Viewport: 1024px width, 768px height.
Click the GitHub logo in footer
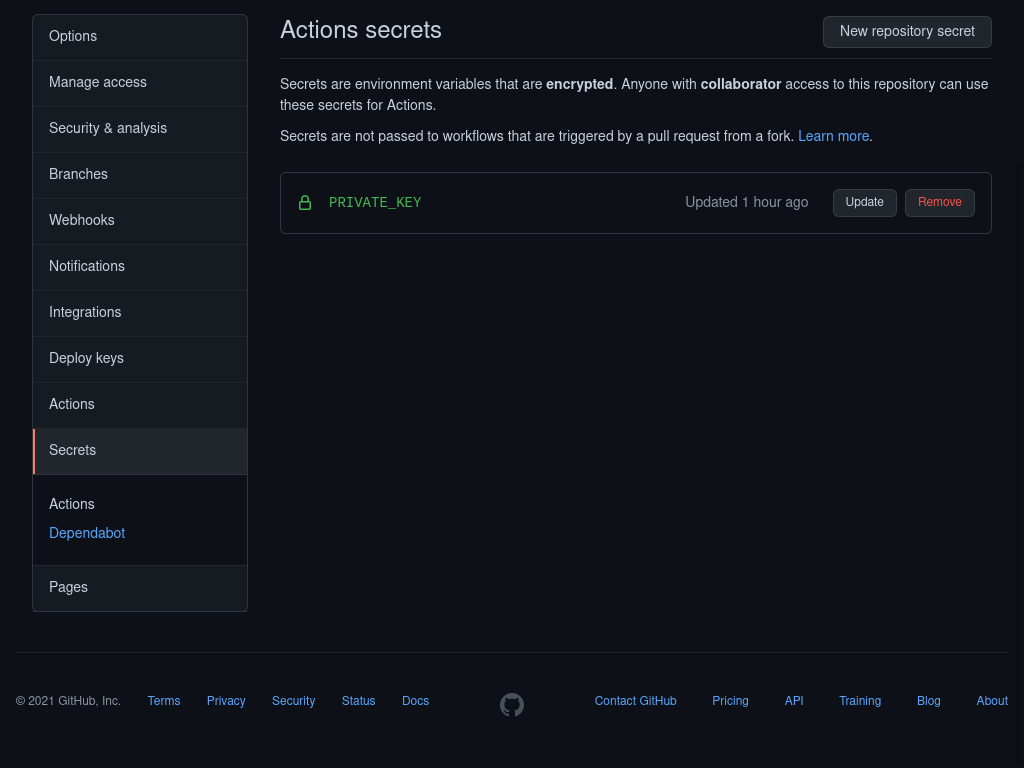(512, 705)
